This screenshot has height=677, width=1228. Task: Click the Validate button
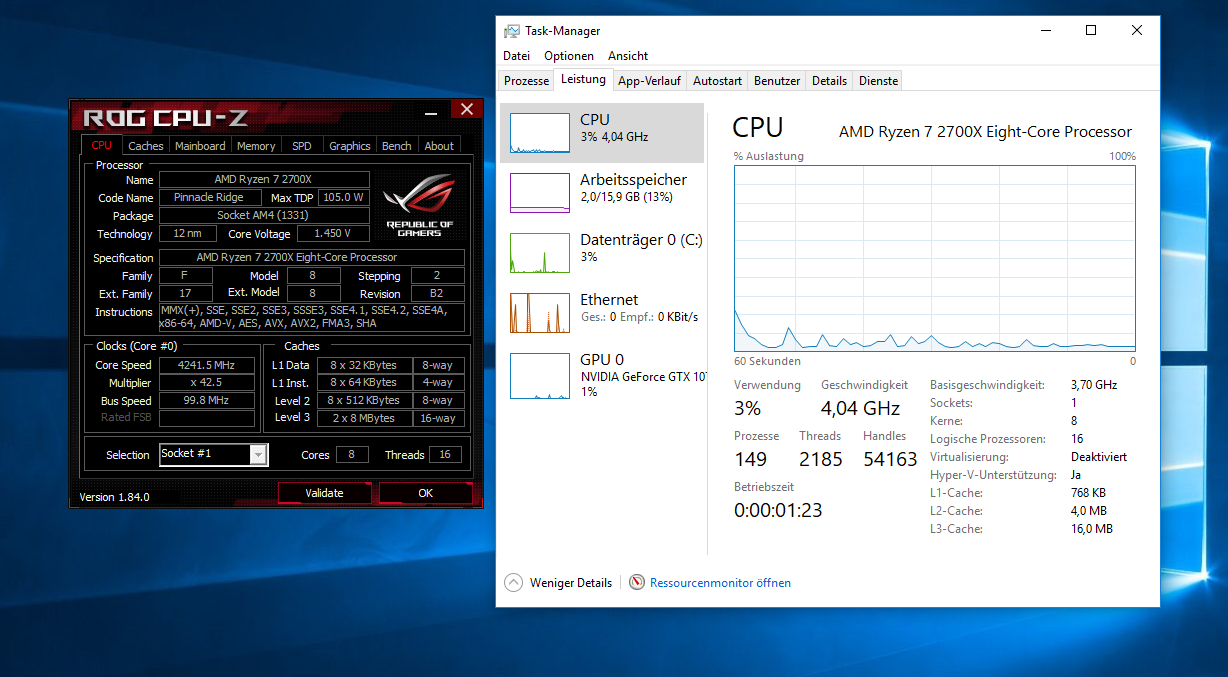[324, 493]
